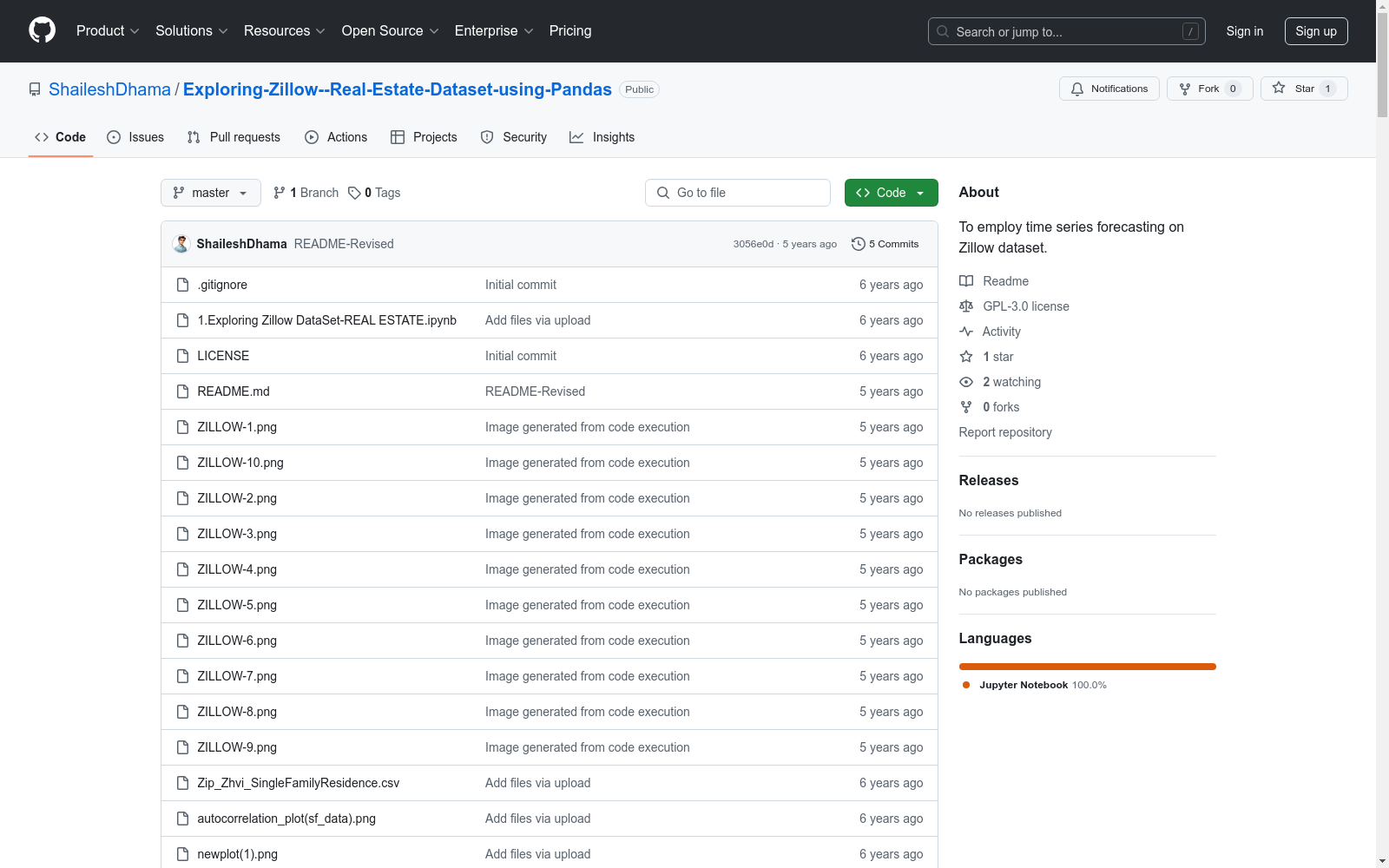Click the commit history clock icon

(859, 244)
